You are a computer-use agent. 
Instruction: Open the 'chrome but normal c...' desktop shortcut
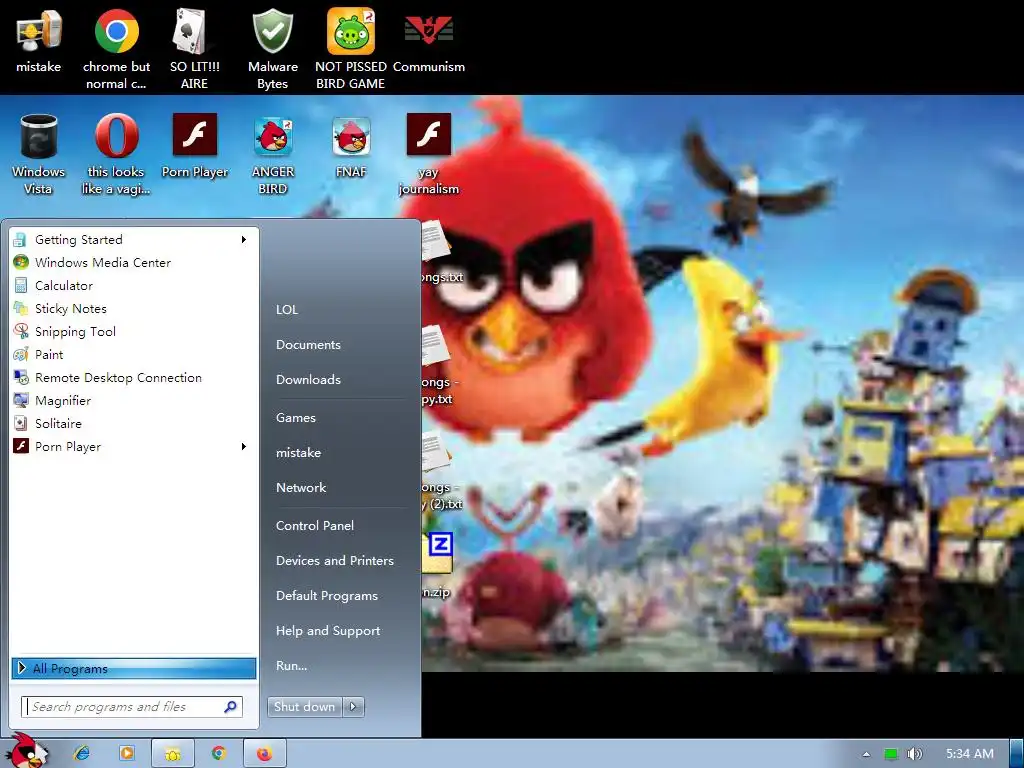116,50
